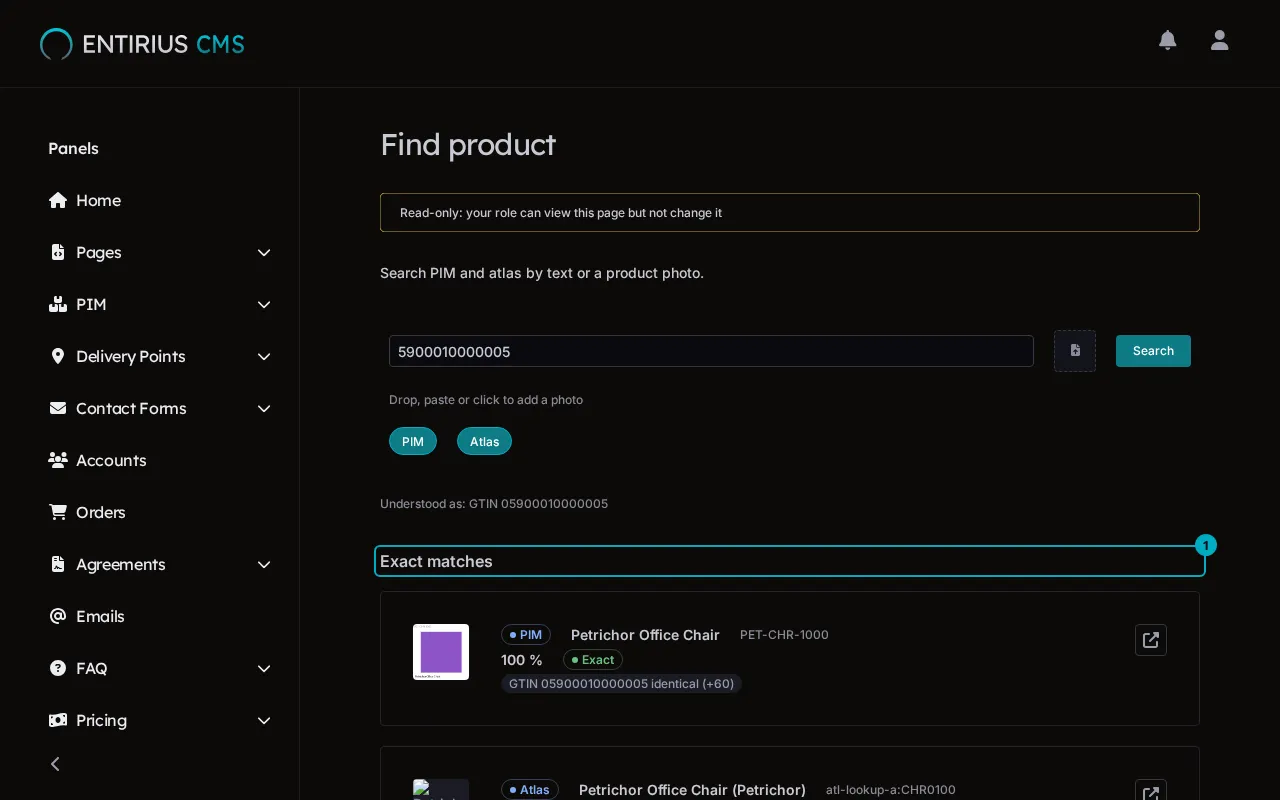This screenshot has height=800, width=1280.
Task: Expand the Pages submenu chevron
Action: tap(264, 252)
